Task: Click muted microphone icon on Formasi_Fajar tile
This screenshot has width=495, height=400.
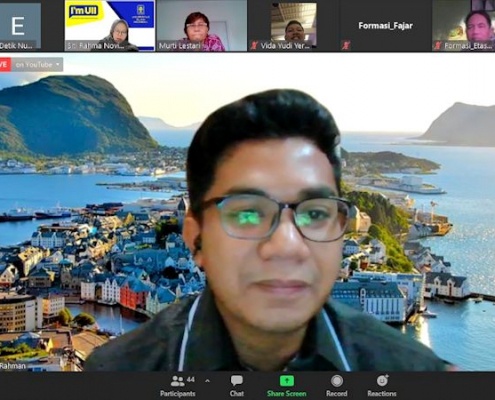Action: point(346,46)
